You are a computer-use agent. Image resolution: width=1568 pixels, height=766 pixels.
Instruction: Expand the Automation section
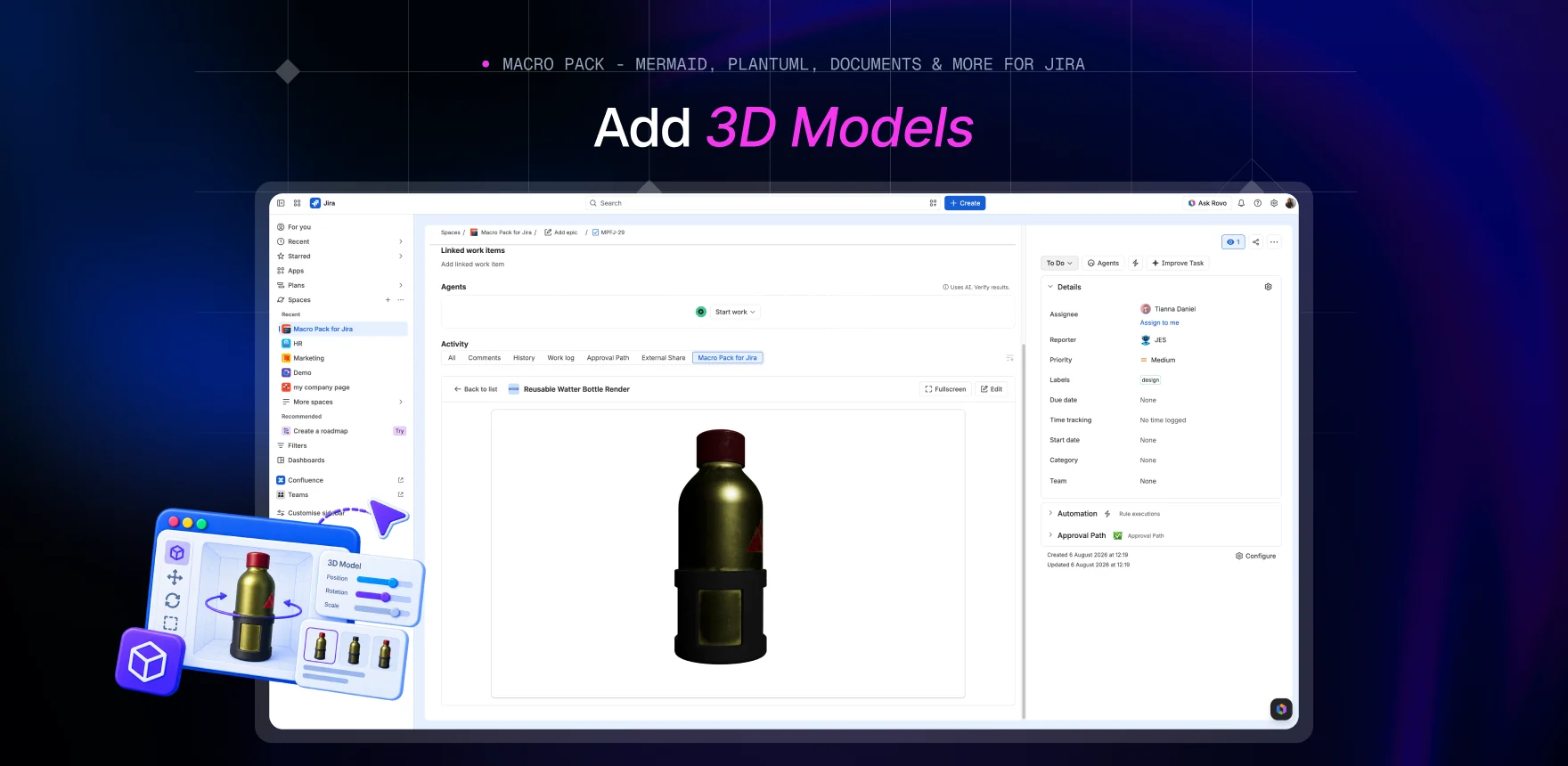(x=1050, y=513)
